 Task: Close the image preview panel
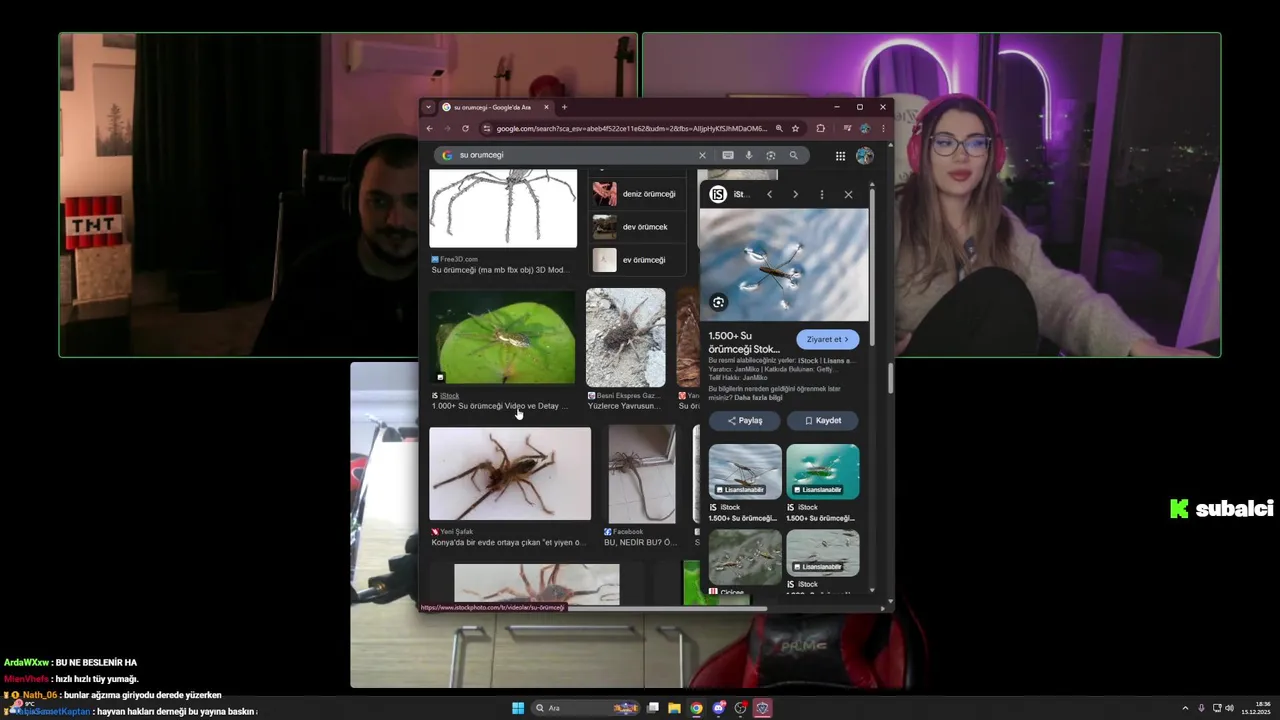tap(848, 194)
